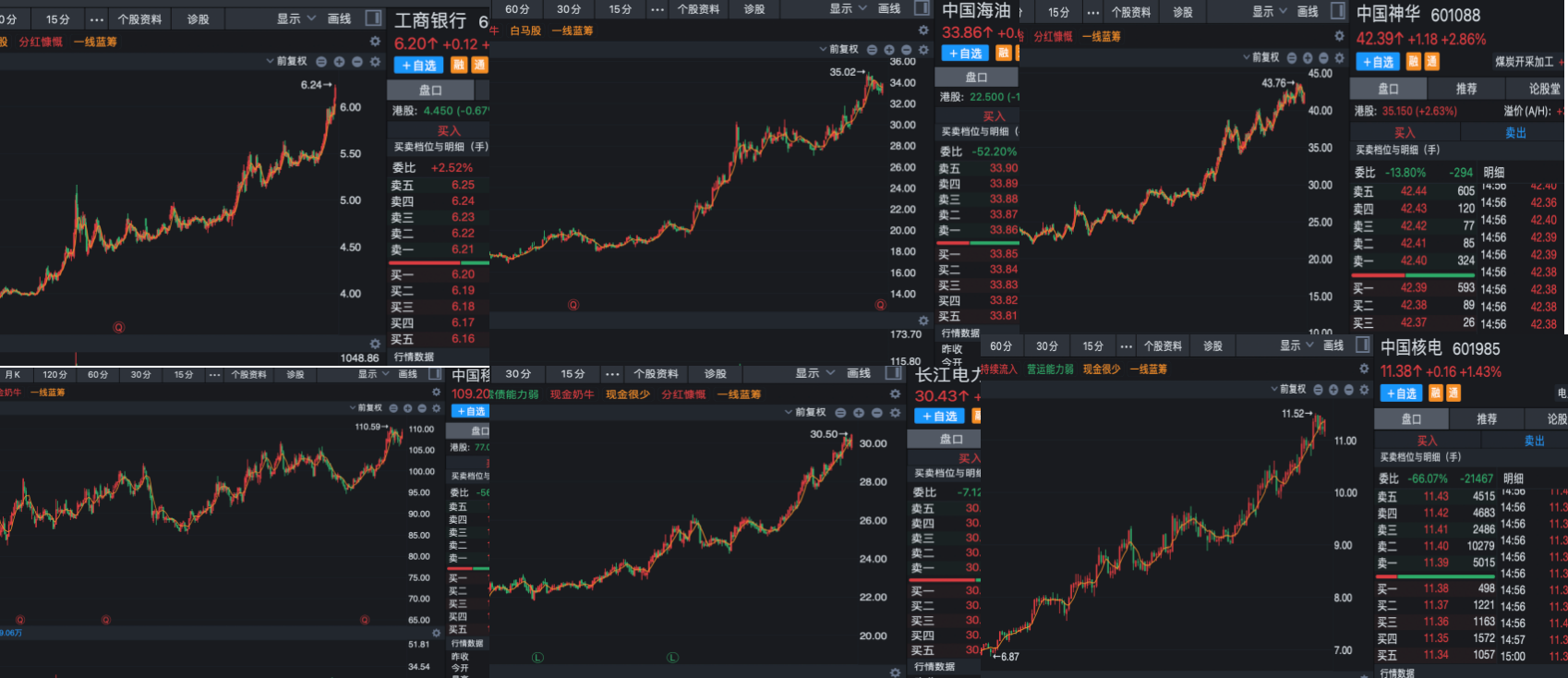Open 显示 dropdown in 中国海油 toolbar
The height and width of the screenshot is (678, 1568).
pos(848,8)
